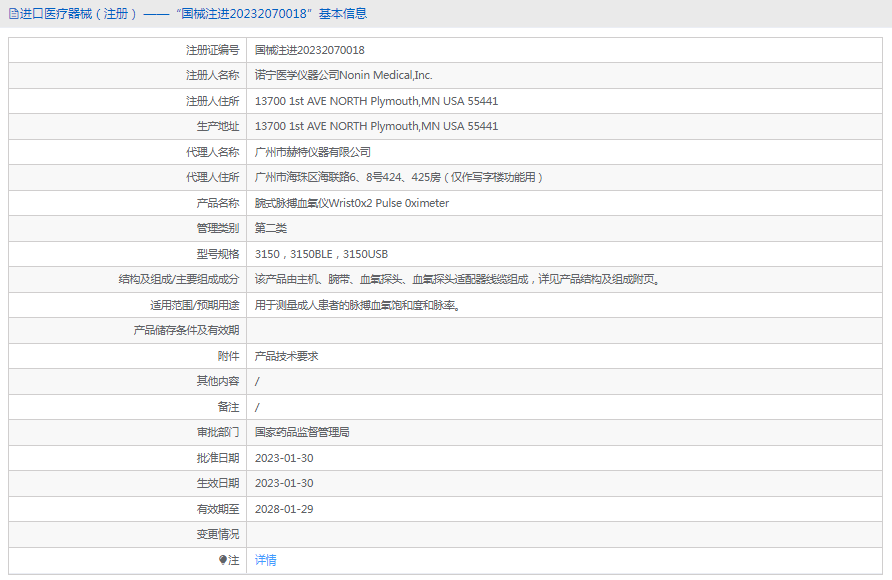Select model value 3150，3150BLE，3150USB
Image resolution: width=892 pixels, height=580 pixels.
(x=321, y=254)
